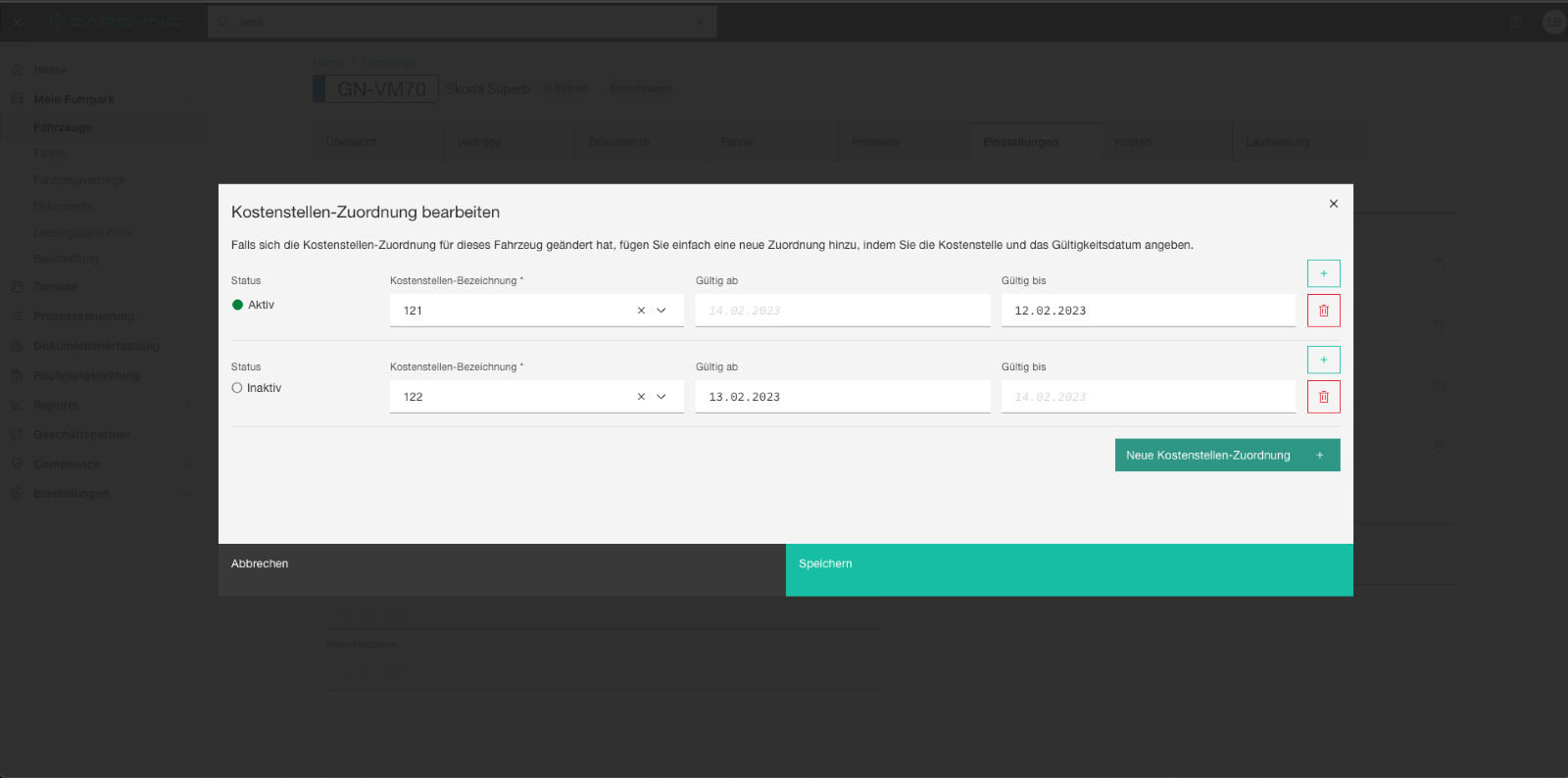1568x778 pixels.
Task: Click the Aktiv status indicator
Action: tap(237, 305)
